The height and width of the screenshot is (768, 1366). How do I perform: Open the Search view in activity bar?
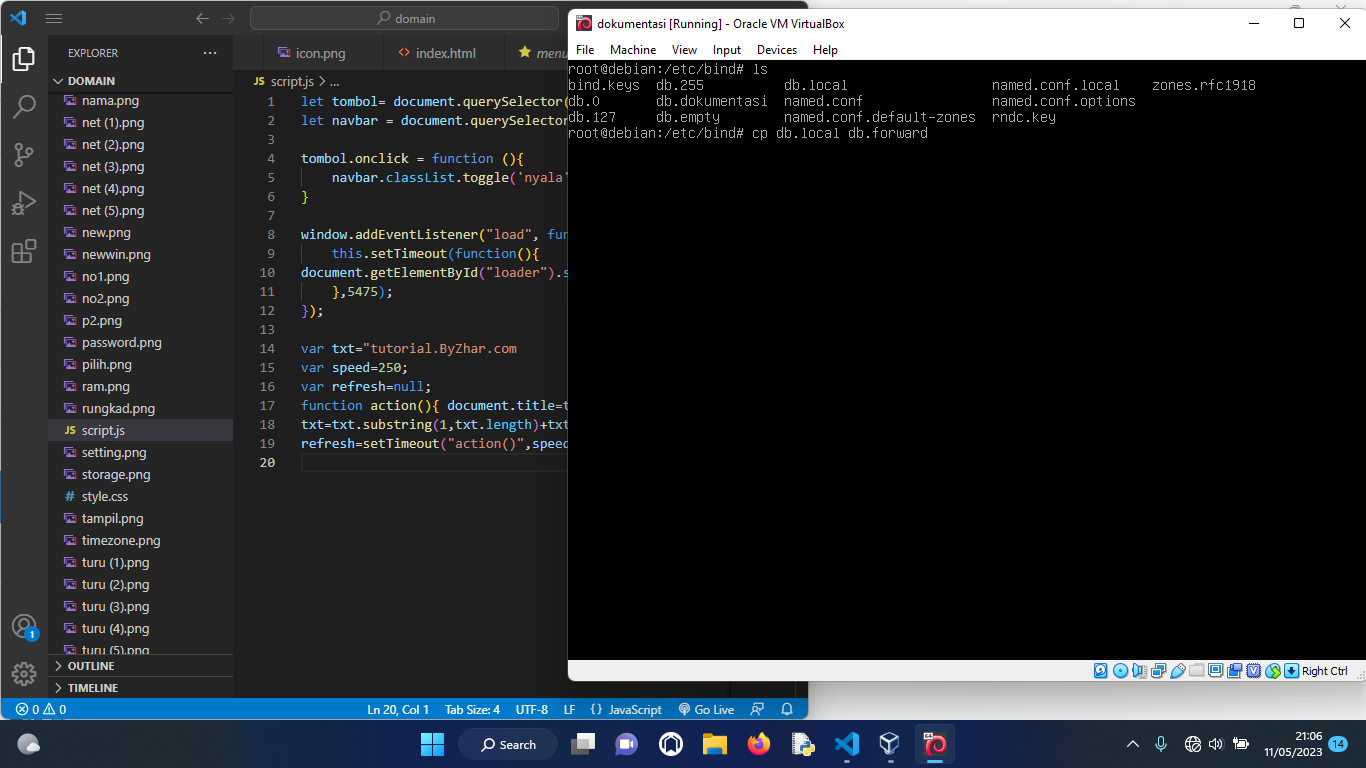point(24,107)
